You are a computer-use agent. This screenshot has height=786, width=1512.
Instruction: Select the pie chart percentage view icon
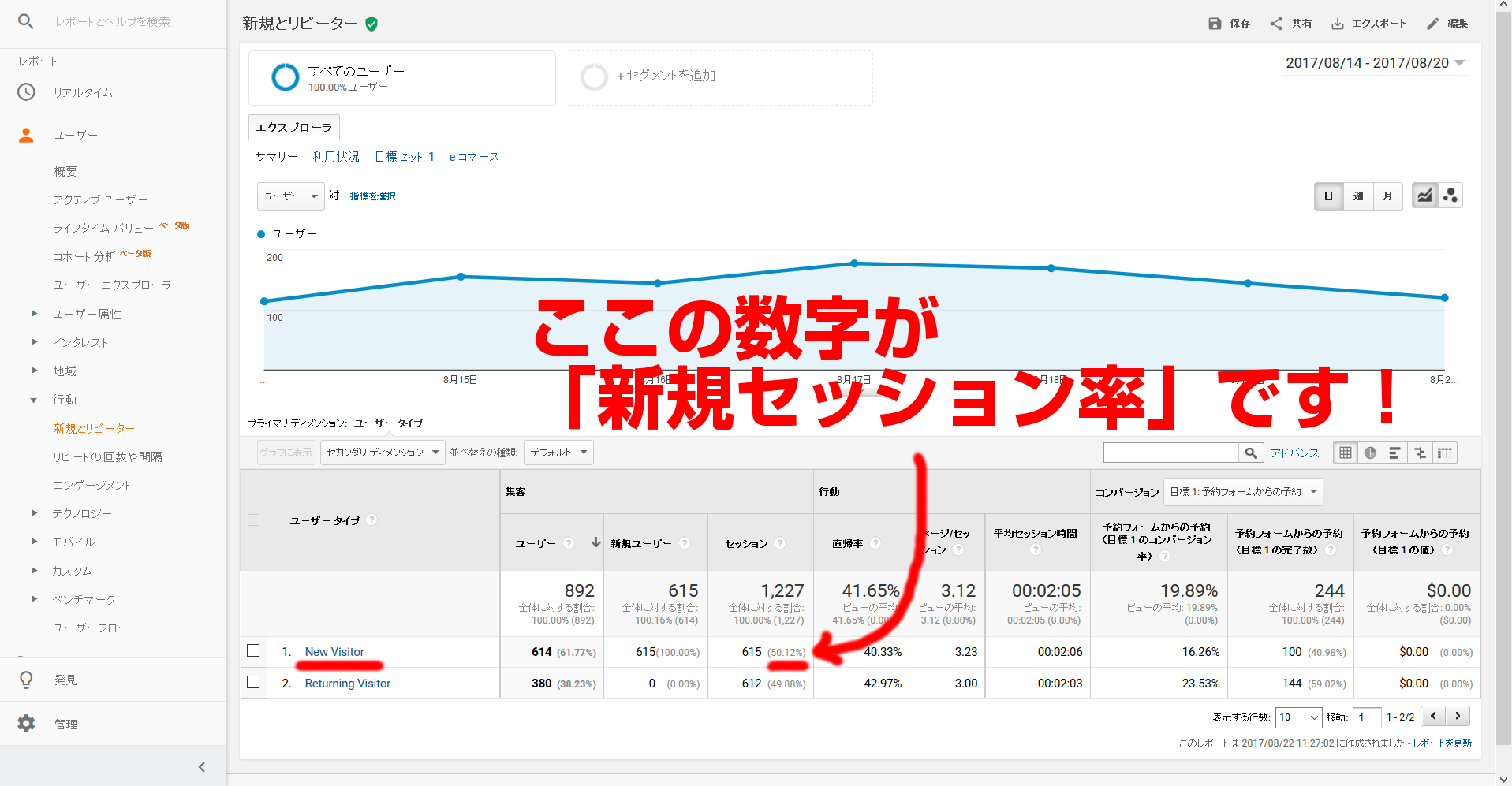pos(1370,453)
